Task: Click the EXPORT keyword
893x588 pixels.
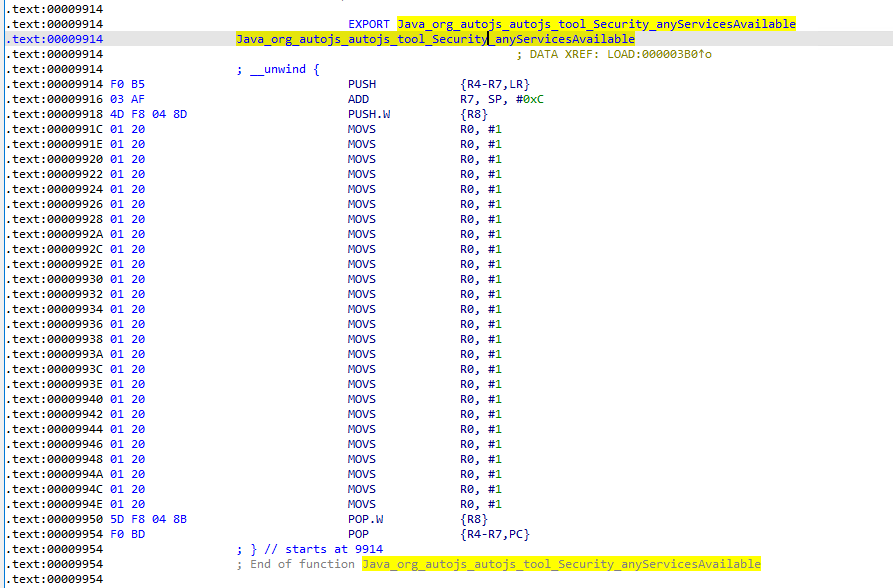Action: pyautogui.click(x=369, y=24)
